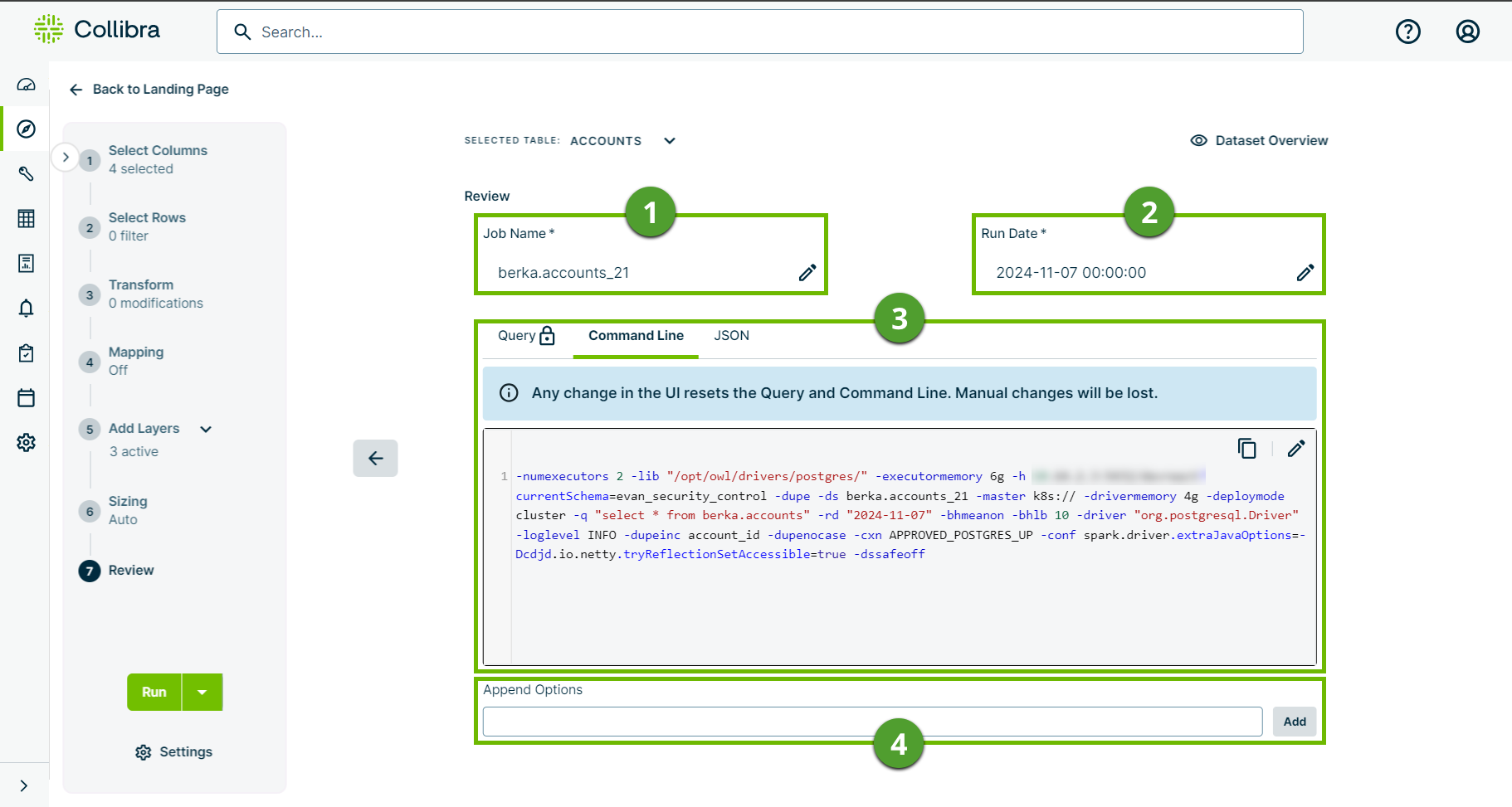Open the table grid icon in sidebar
This screenshot has width=1512, height=807.
pyautogui.click(x=26, y=218)
